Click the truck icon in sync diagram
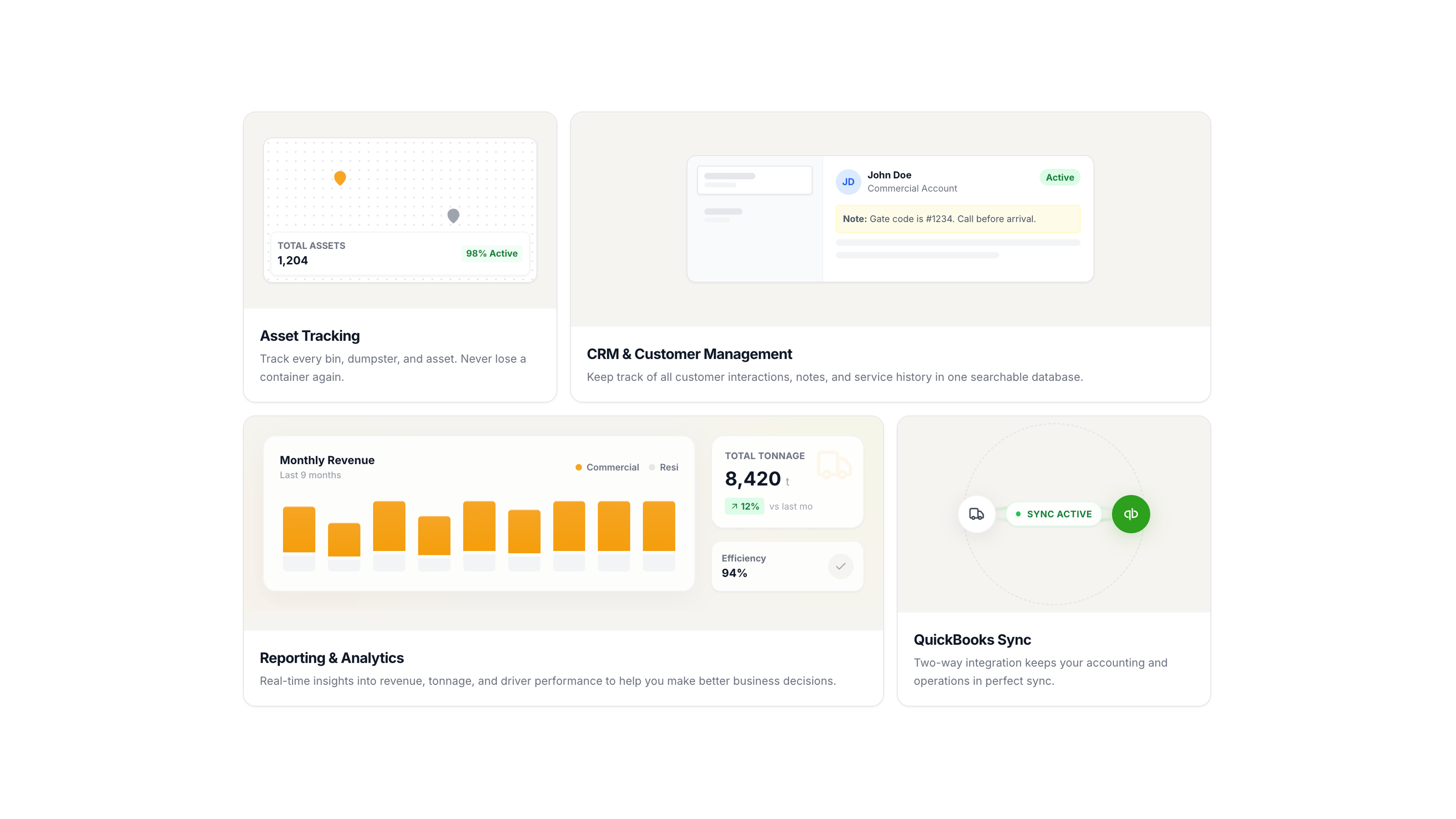Viewport: 1456px width, 819px height. click(x=976, y=514)
